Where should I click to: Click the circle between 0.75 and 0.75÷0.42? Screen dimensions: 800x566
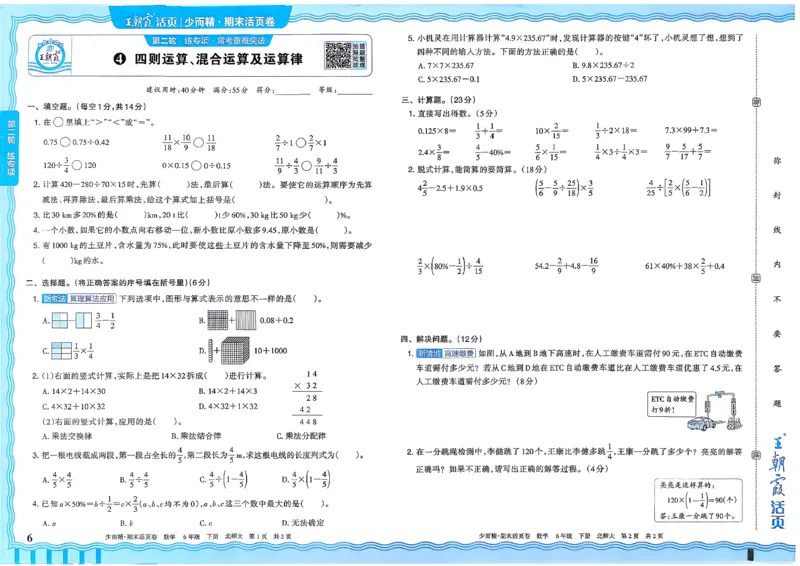65,142
